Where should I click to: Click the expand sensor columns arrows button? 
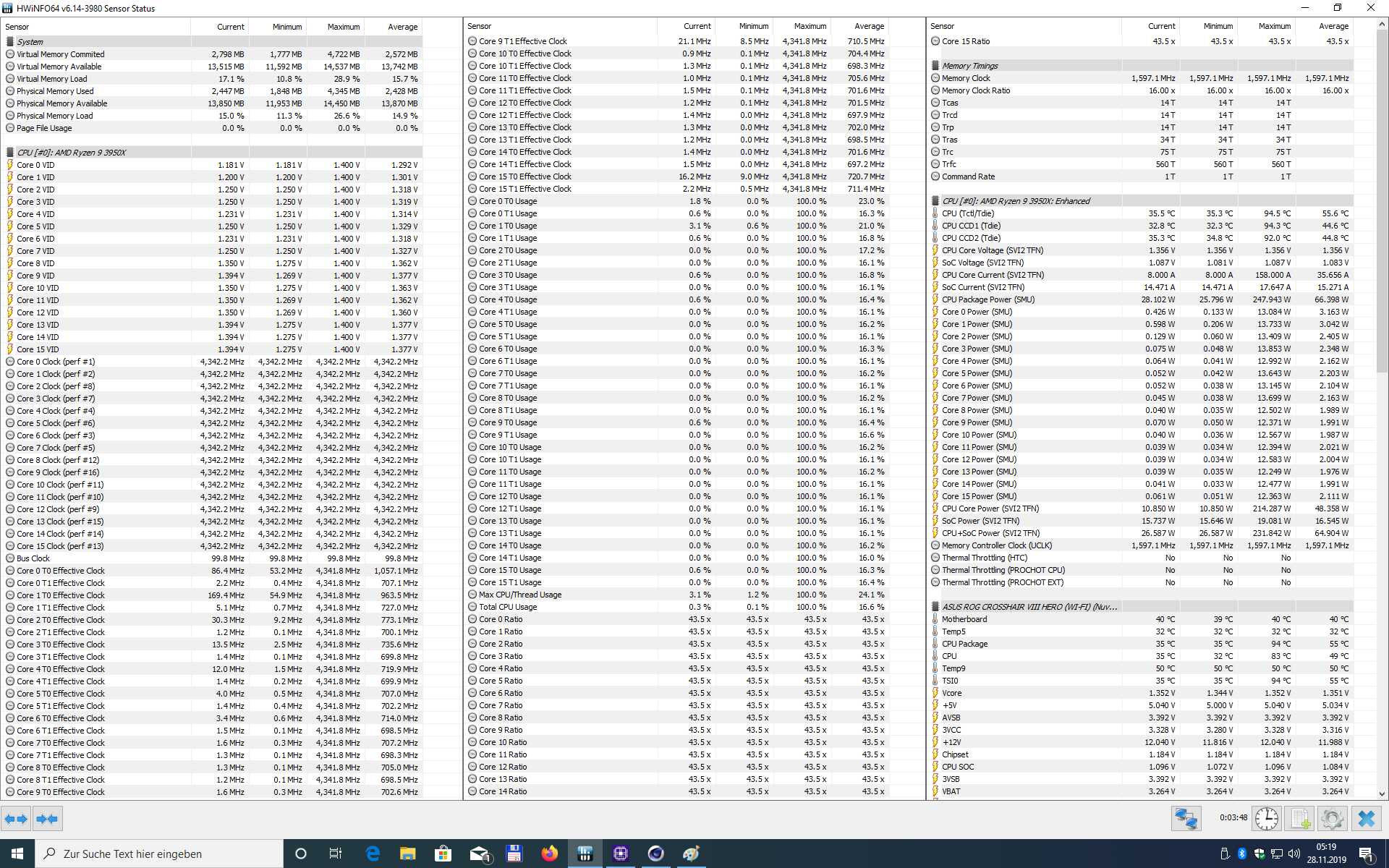pyautogui.click(x=16, y=819)
